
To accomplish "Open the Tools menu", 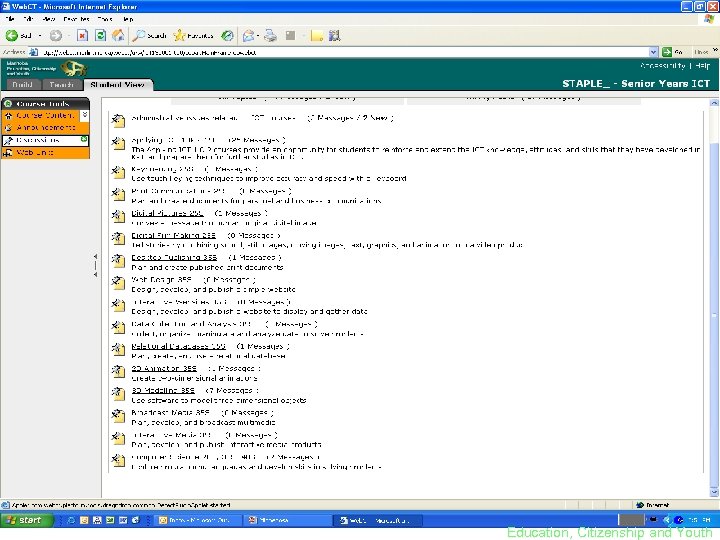I will pos(105,19).
